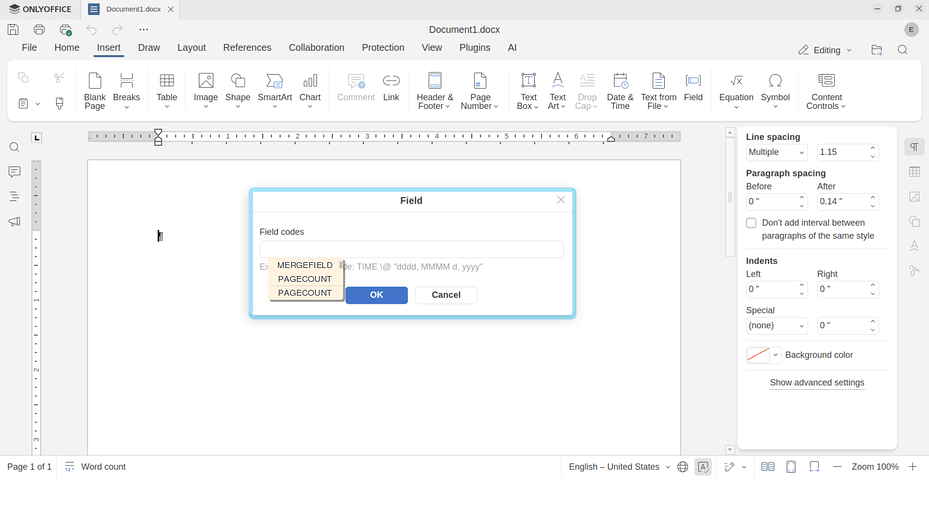Viewport: 929px width, 522px height.
Task: Open the File menu
Action: [29, 47]
